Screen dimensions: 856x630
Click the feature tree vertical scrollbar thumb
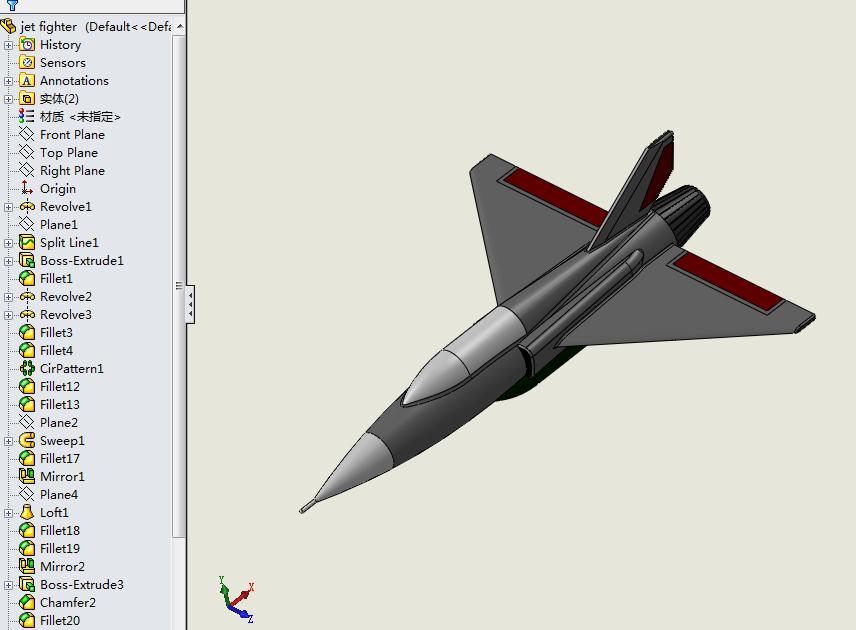pos(179,286)
